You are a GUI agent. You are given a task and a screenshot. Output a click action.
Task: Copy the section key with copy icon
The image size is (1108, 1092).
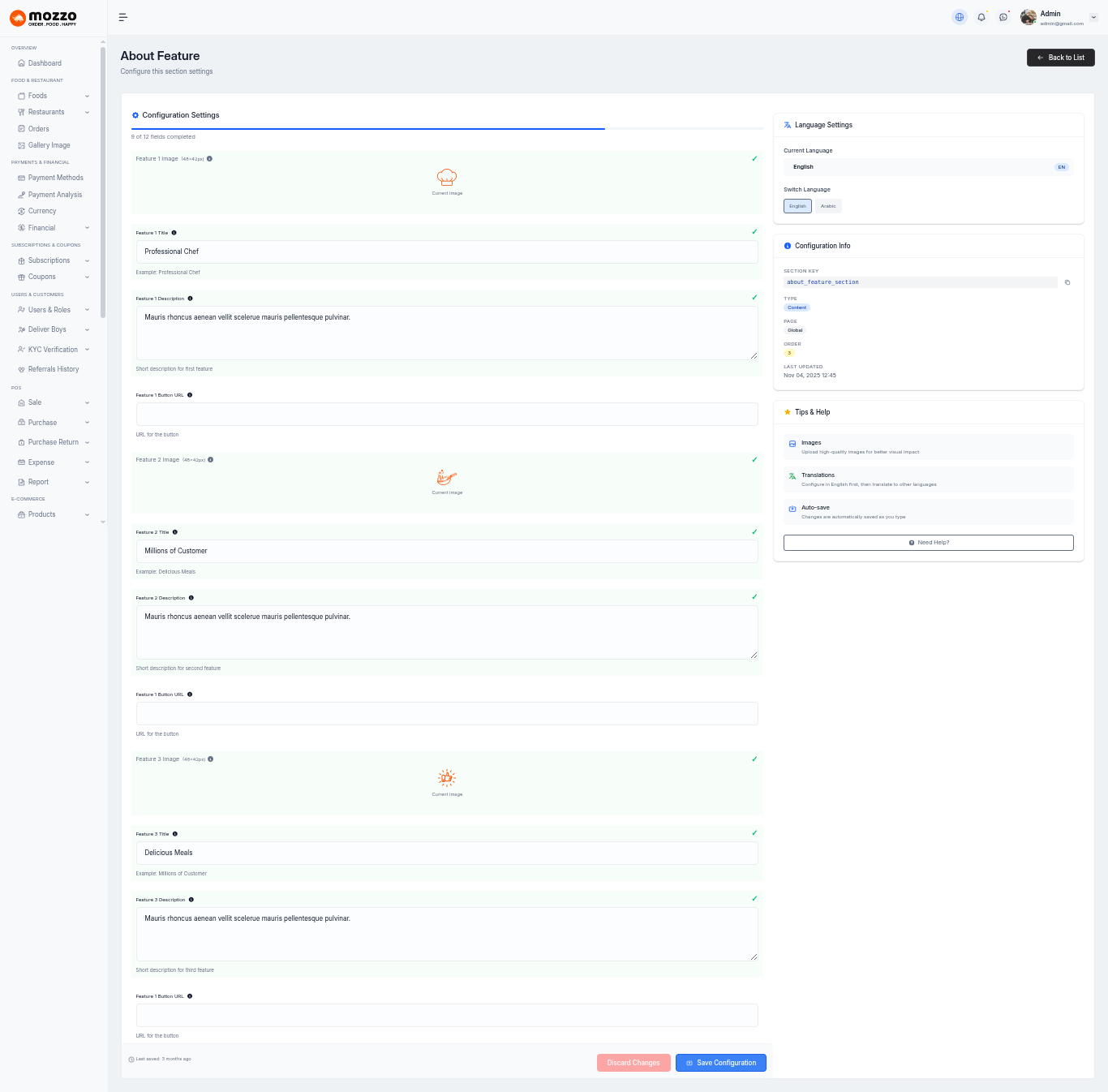point(1067,282)
